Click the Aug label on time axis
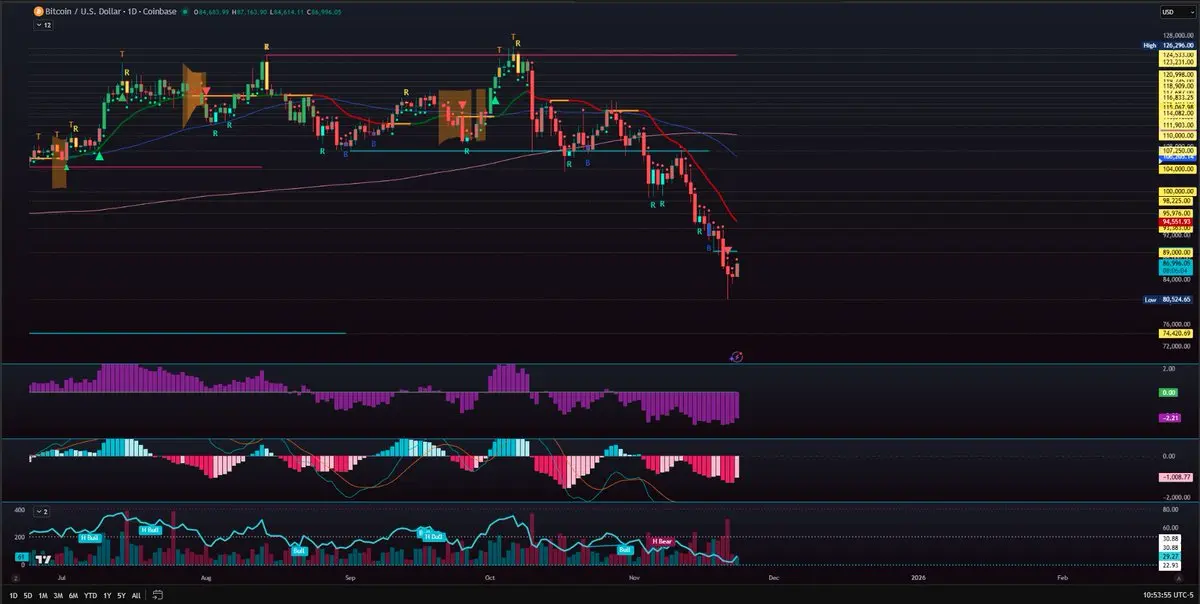The width and height of the screenshot is (1200, 604). click(206, 578)
